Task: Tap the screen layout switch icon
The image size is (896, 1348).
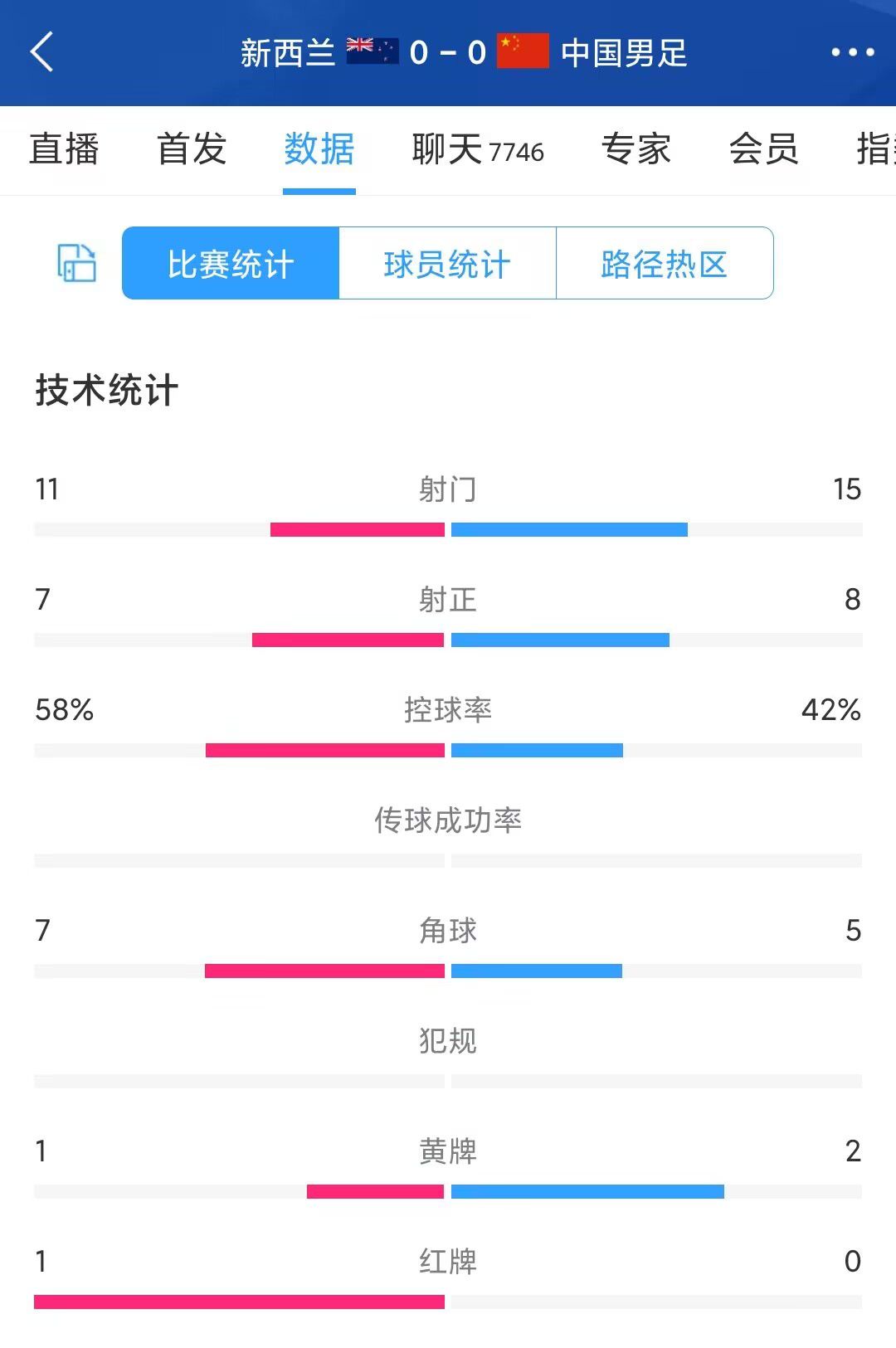Action: tap(76, 263)
